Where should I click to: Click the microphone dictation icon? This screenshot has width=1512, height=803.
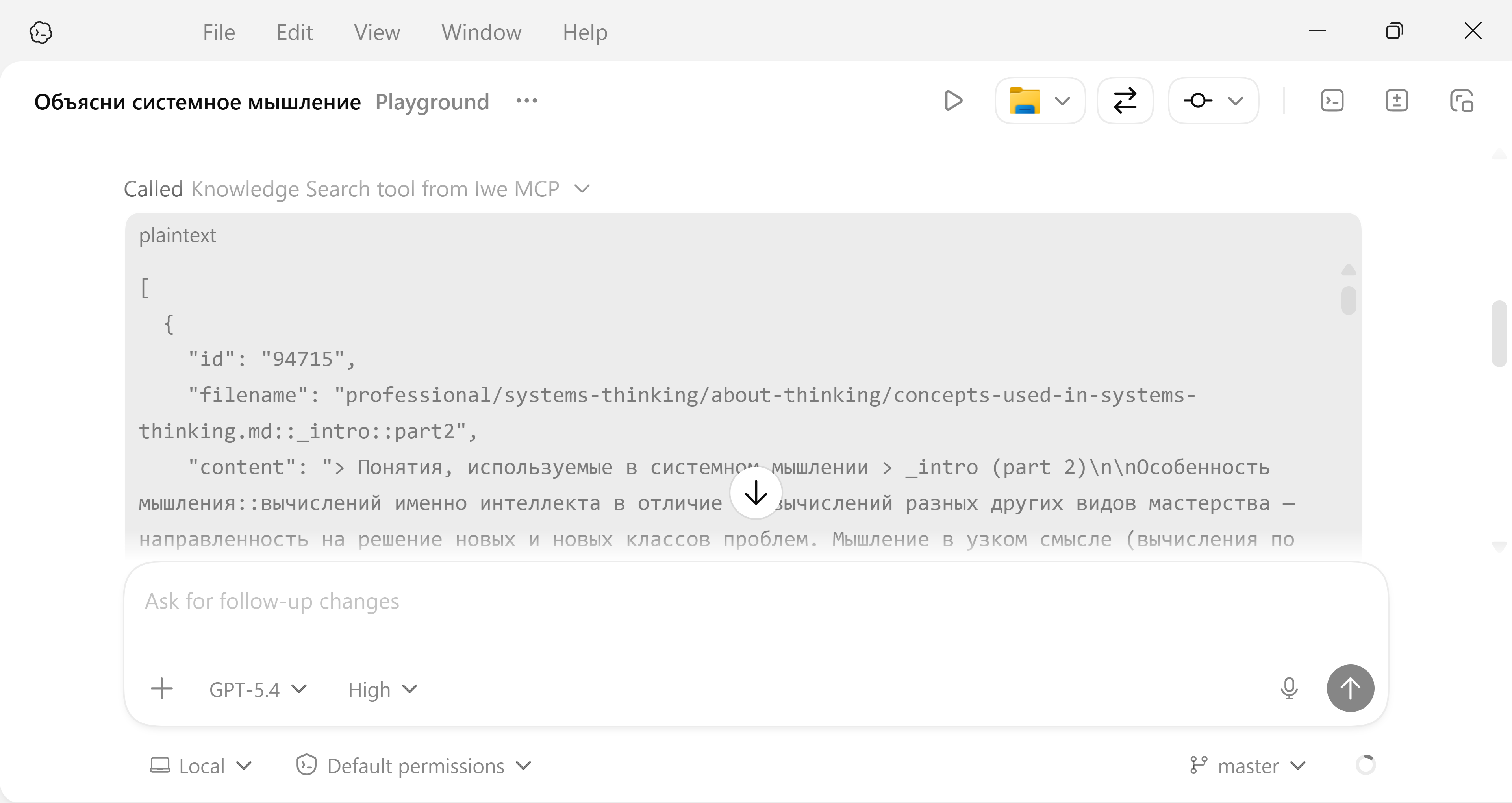[x=1289, y=688]
